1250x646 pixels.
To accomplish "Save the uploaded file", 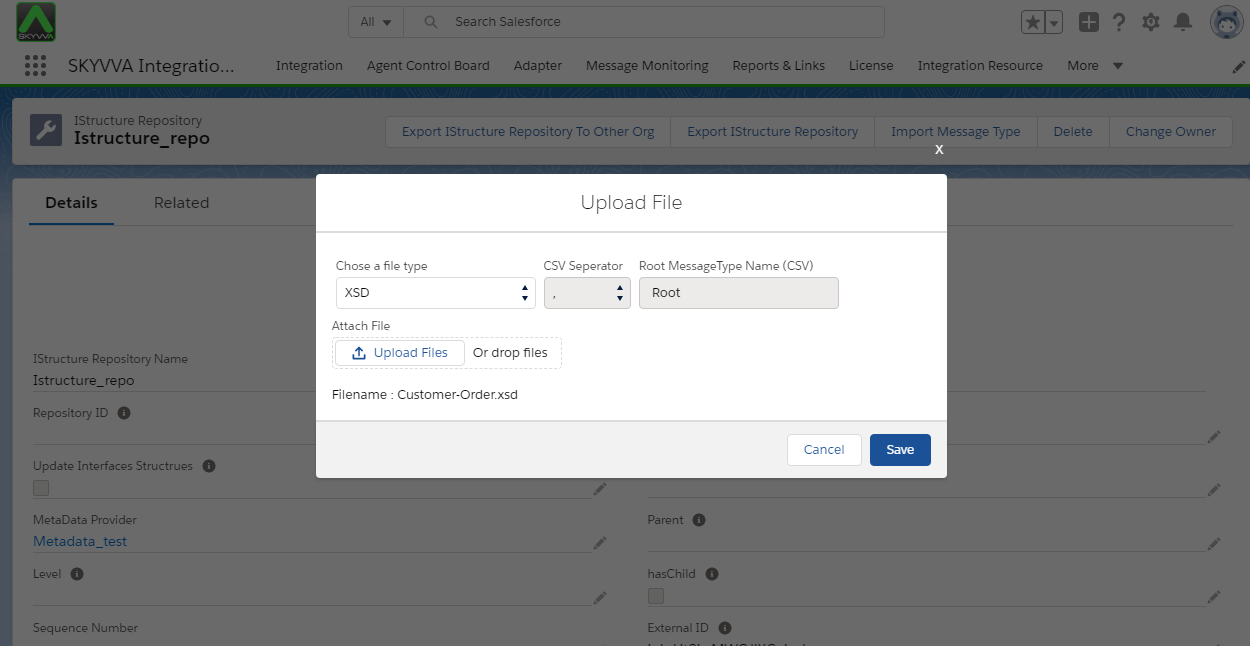I will pos(900,450).
